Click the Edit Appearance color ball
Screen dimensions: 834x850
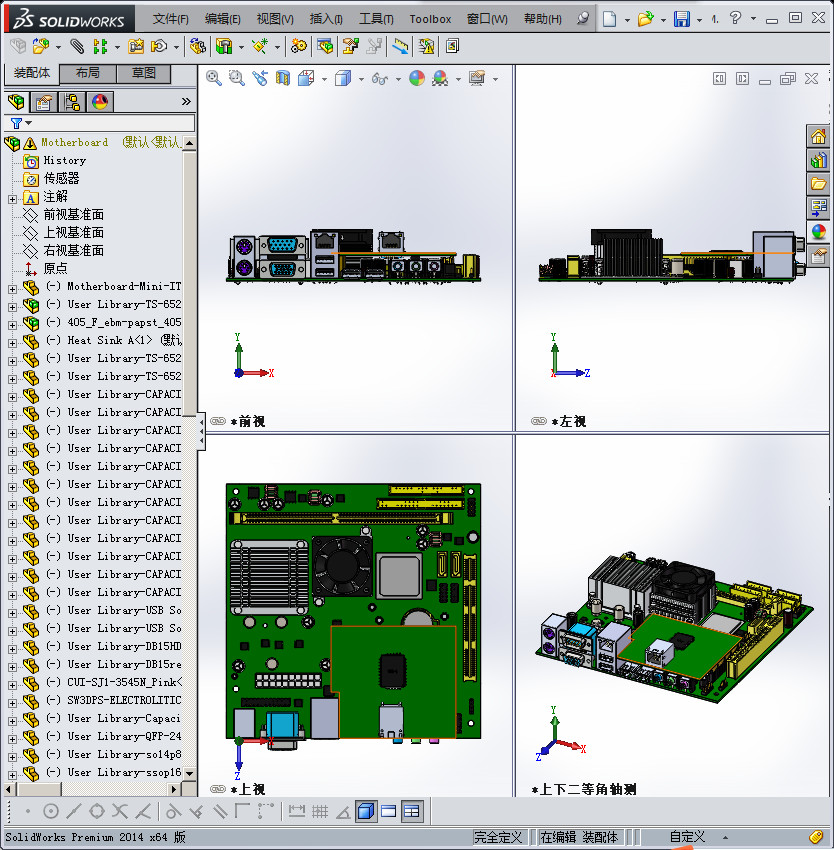coord(416,79)
